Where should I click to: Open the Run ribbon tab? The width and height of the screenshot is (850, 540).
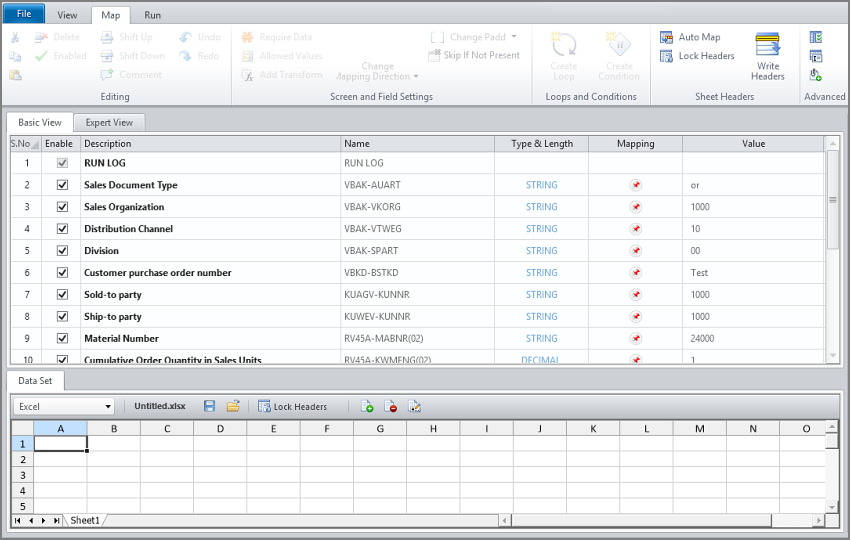(152, 16)
